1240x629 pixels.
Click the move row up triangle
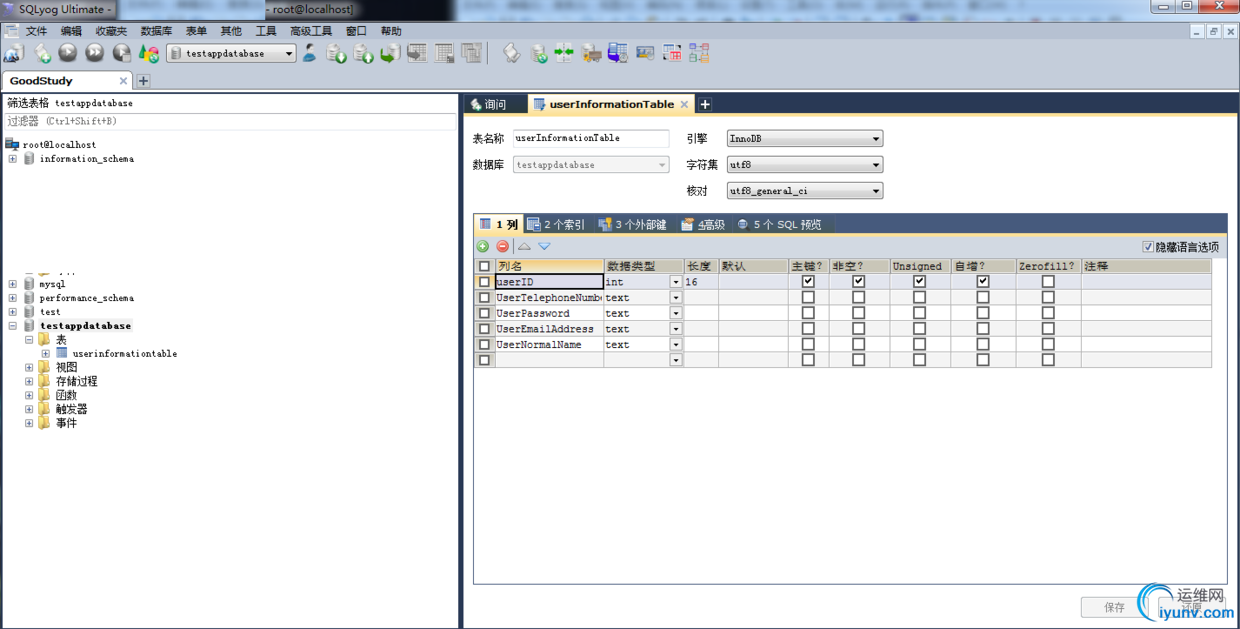click(x=524, y=246)
